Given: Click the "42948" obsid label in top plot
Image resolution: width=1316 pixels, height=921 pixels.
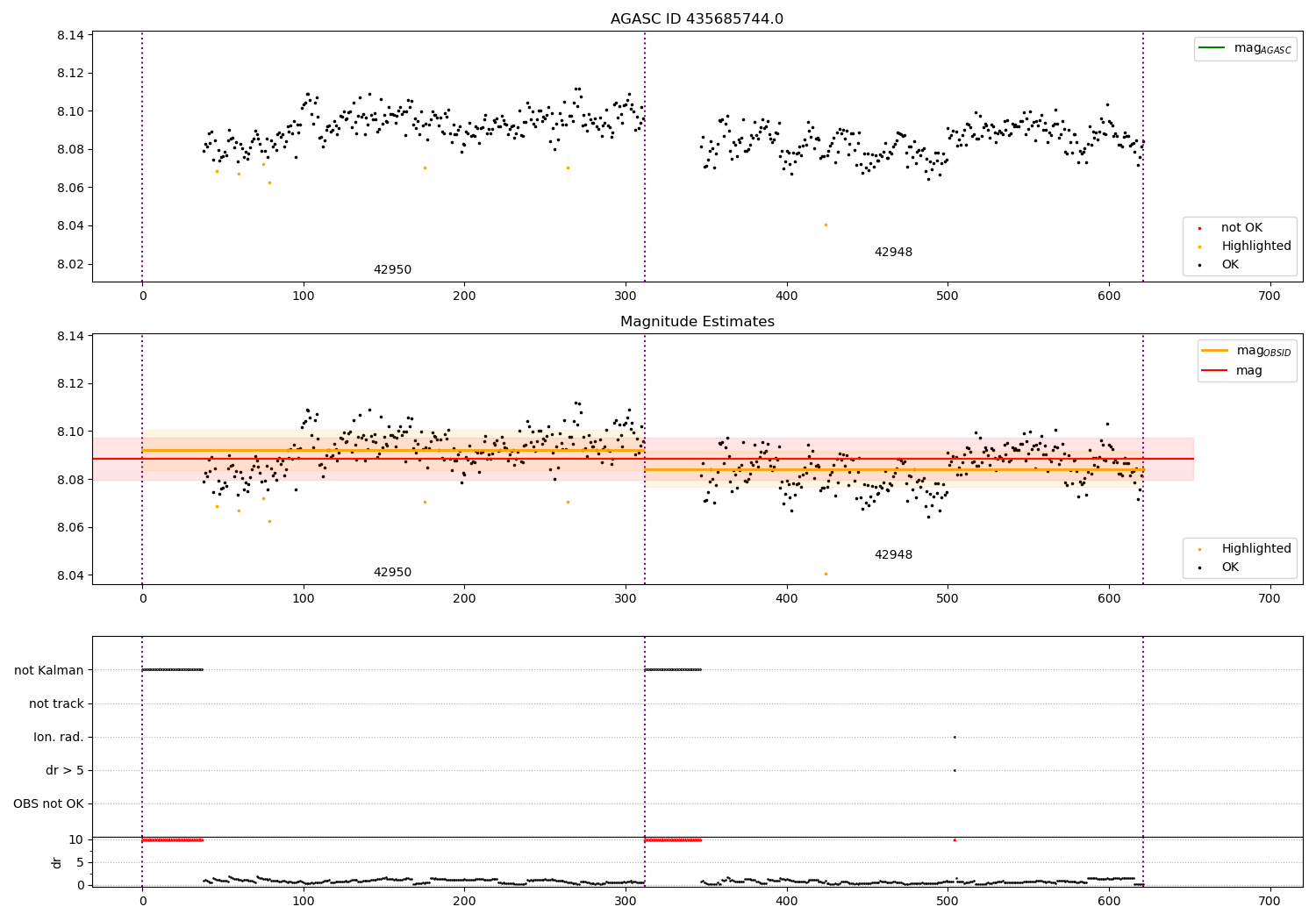Looking at the screenshot, I should [893, 253].
